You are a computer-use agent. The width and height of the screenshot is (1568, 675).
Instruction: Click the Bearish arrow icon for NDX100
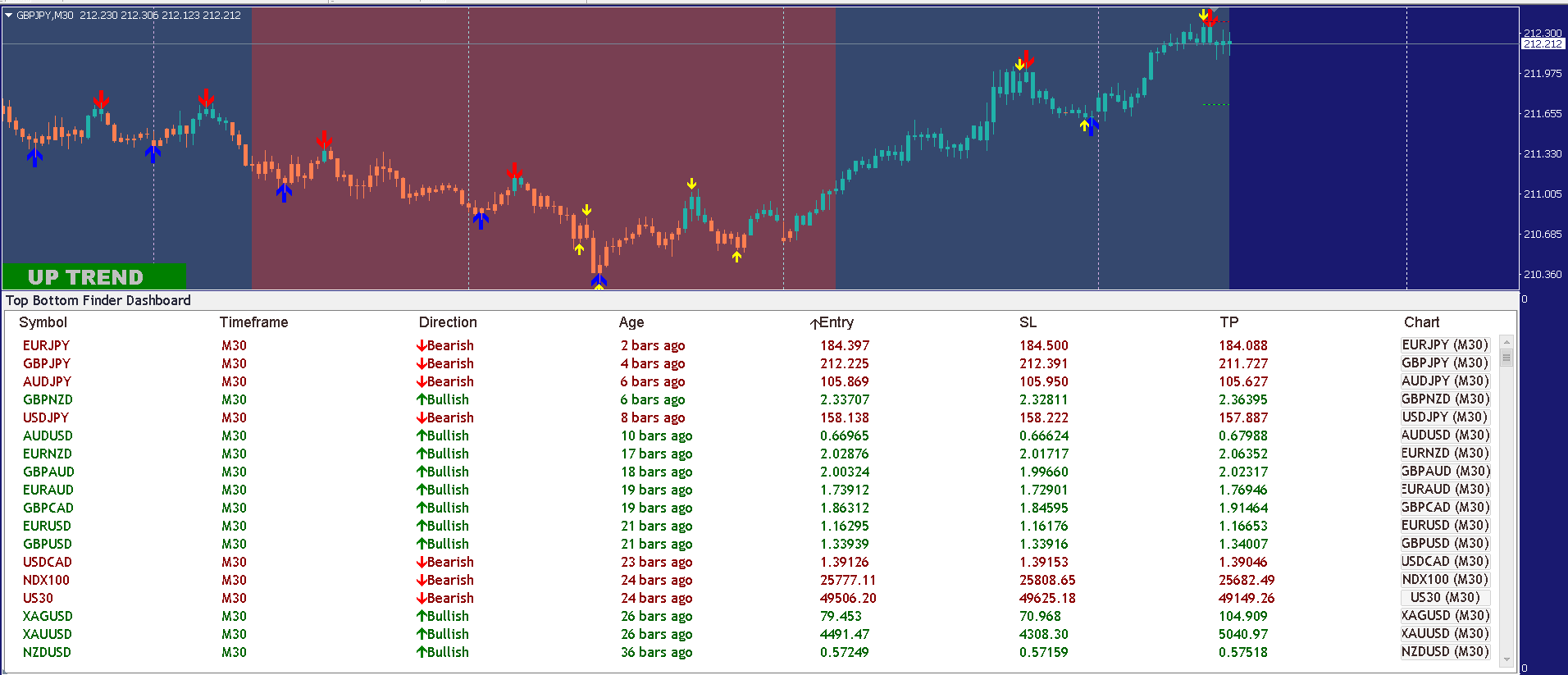tap(422, 580)
